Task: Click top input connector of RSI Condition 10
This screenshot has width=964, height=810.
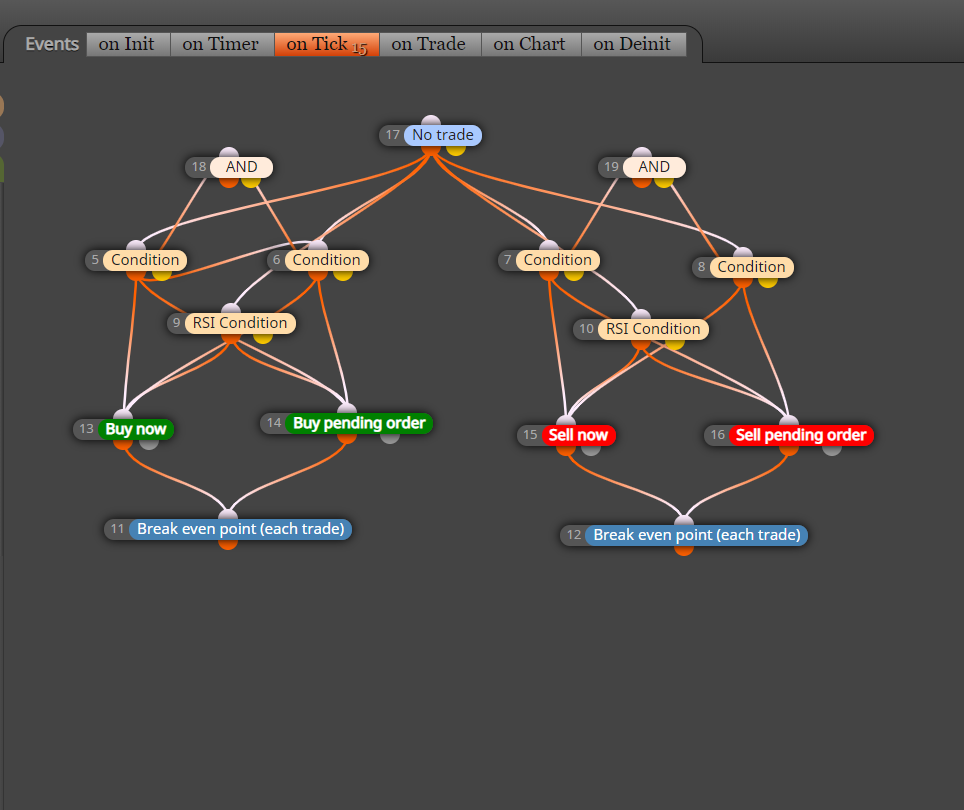Action: (641, 315)
